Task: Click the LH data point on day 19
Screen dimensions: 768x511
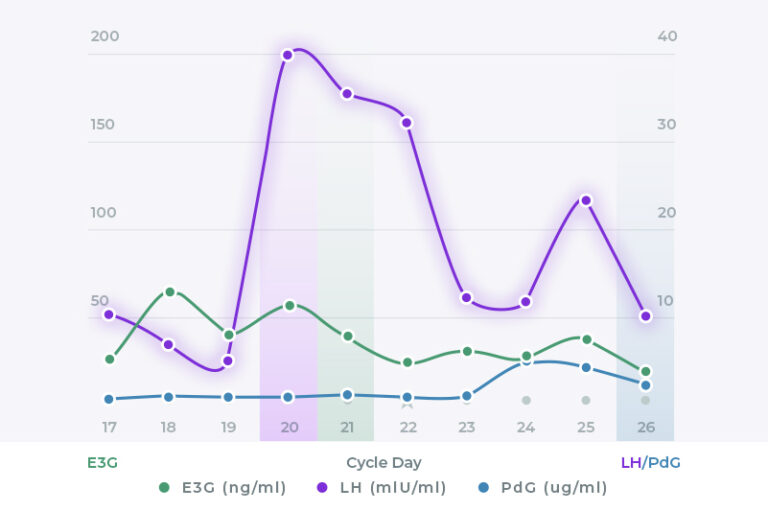Action: [x=228, y=361]
